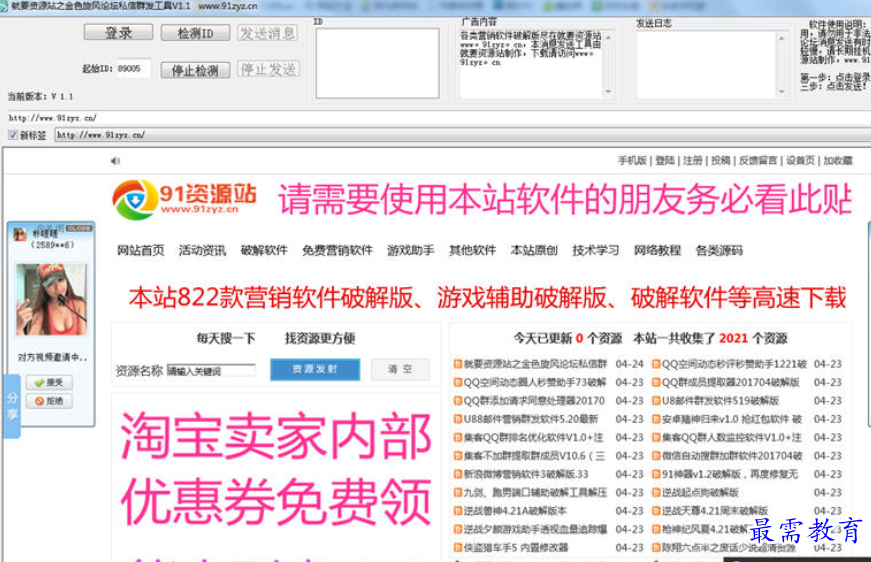
Task: Reject the video invite with 拒绝 button
Action: pyautogui.click(x=49, y=401)
